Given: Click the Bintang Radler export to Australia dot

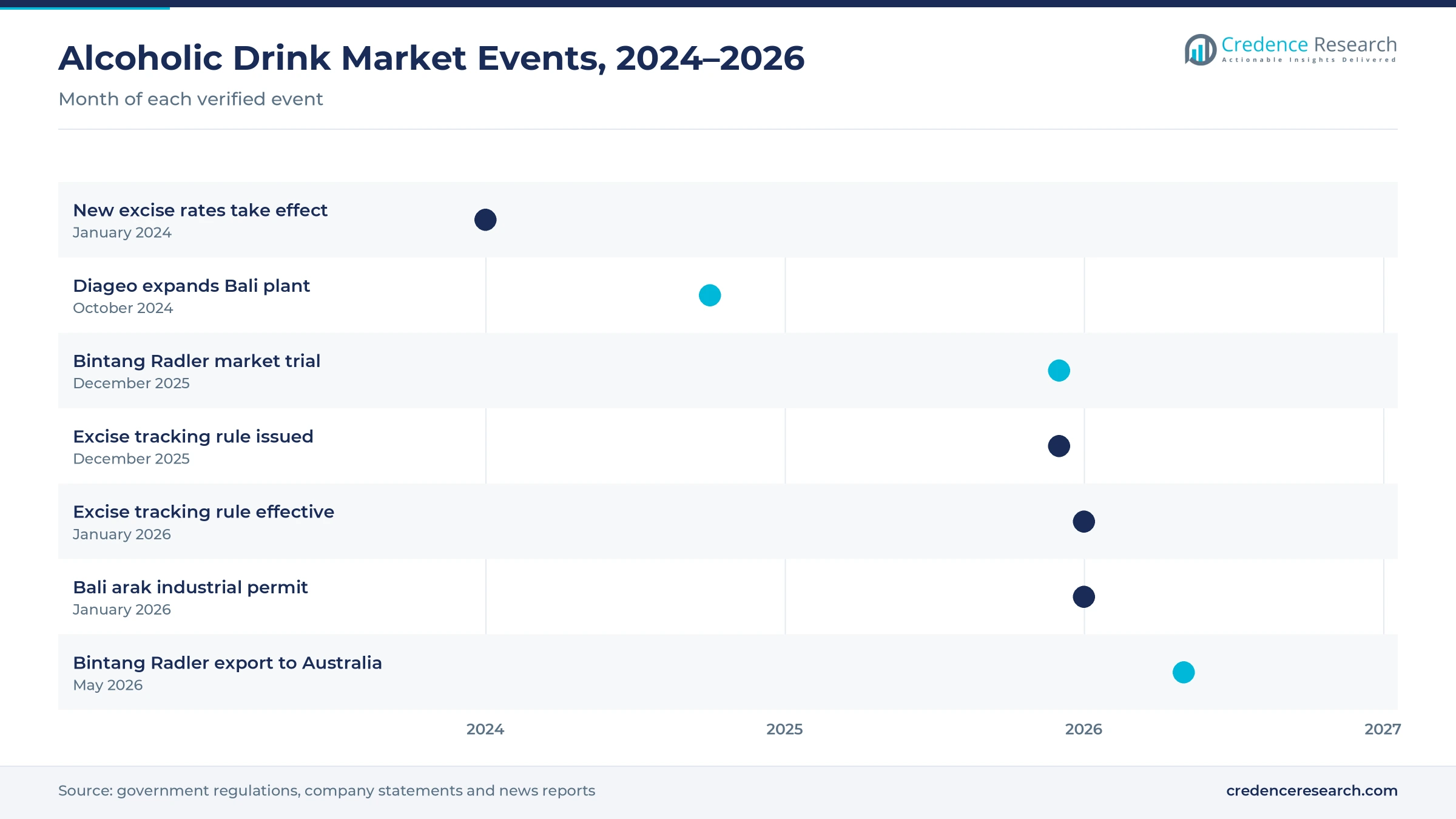Looking at the screenshot, I should pyautogui.click(x=1184, y=672).
